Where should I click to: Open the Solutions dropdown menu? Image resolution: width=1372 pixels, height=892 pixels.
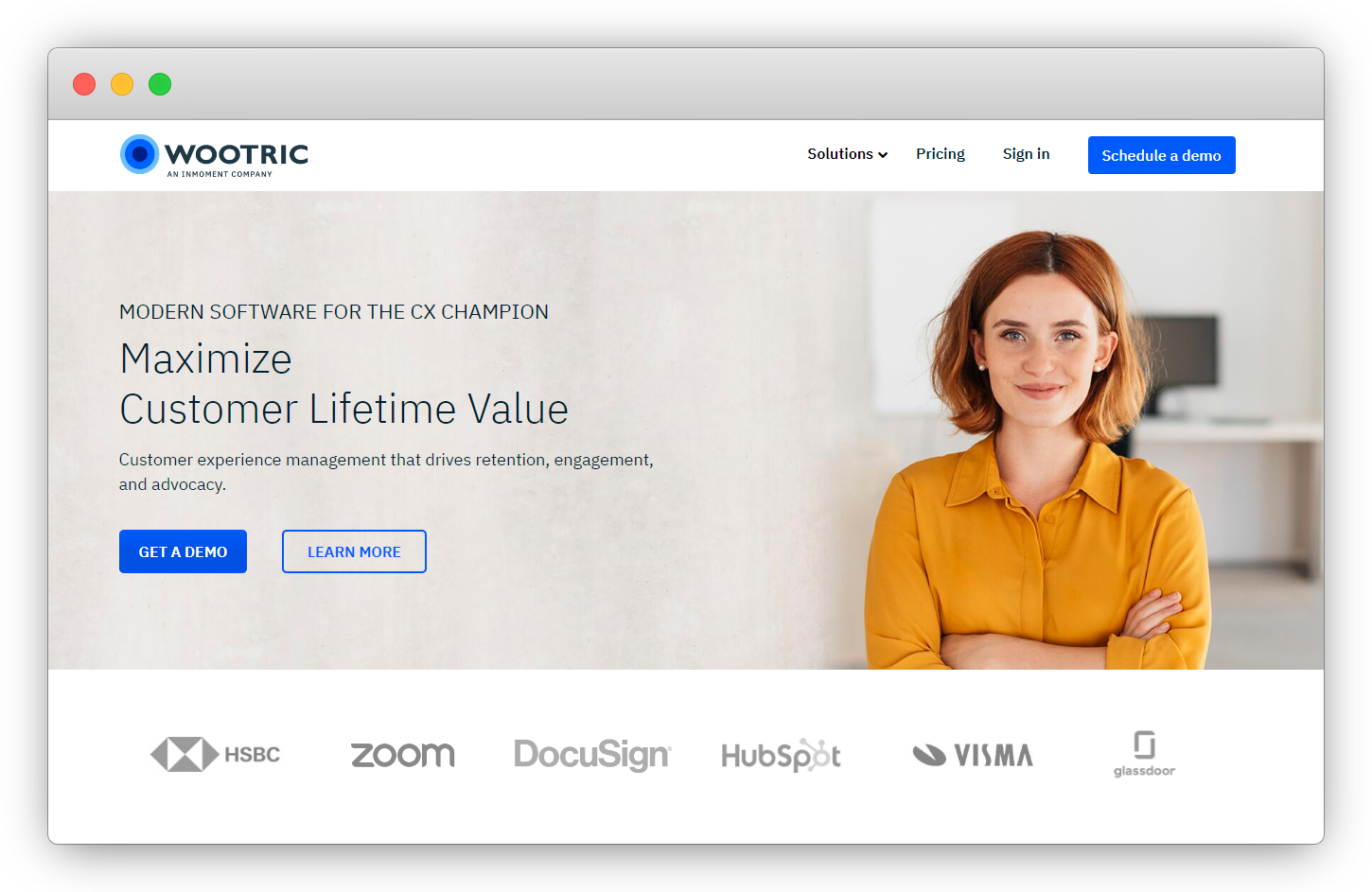tap(840, 153)
